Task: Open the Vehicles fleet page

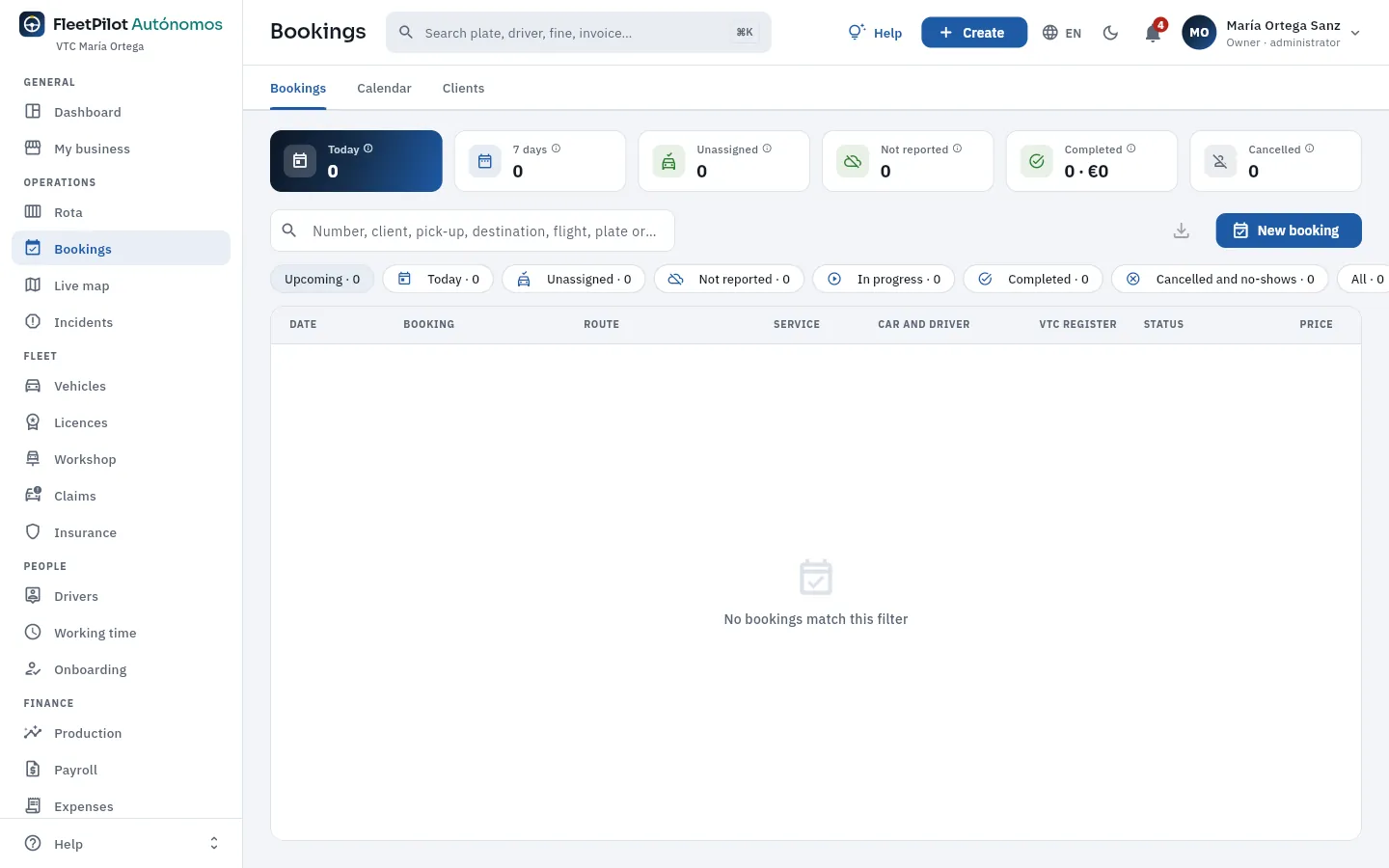Action: (121, 386)
